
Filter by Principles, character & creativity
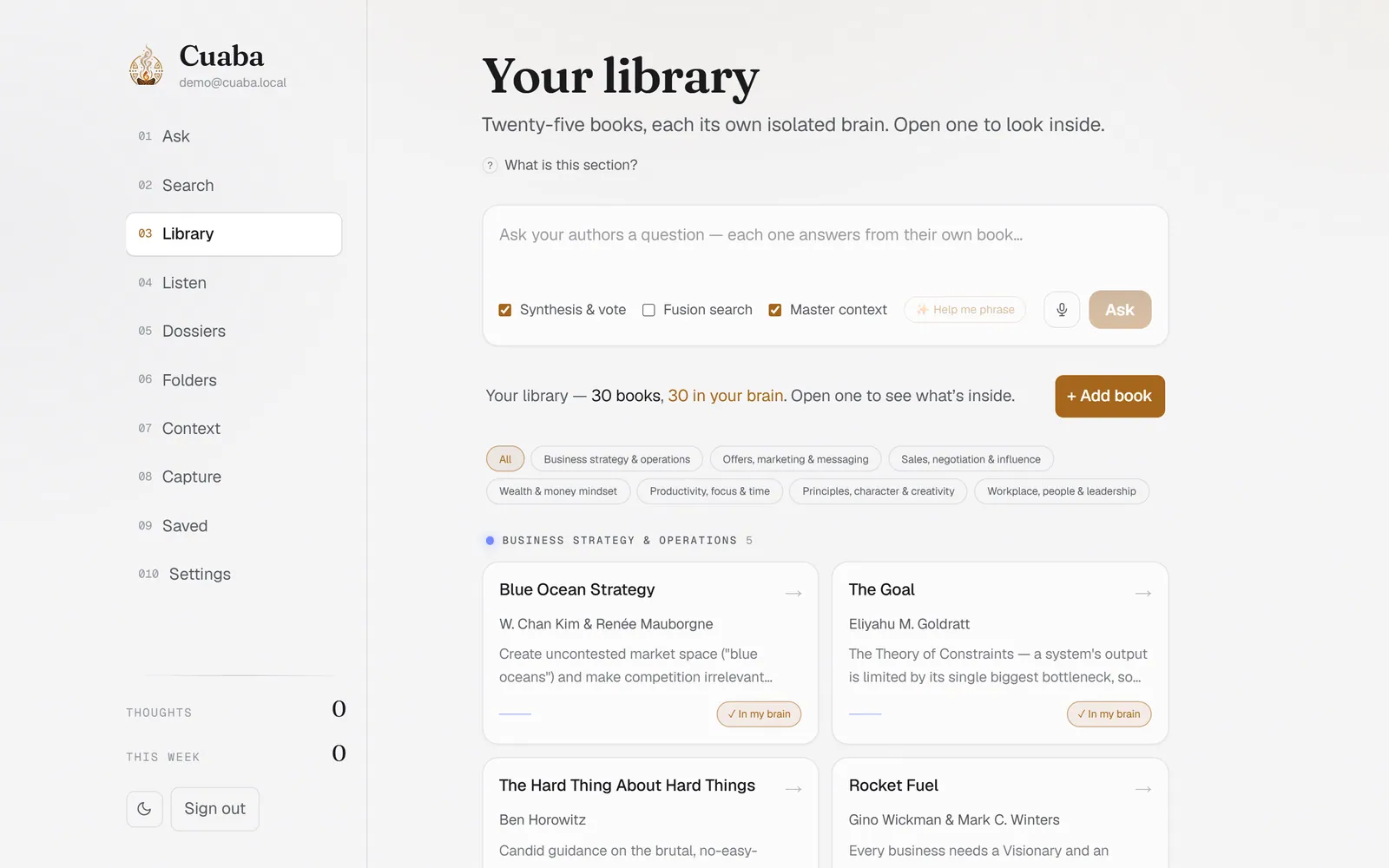[878, 491]
